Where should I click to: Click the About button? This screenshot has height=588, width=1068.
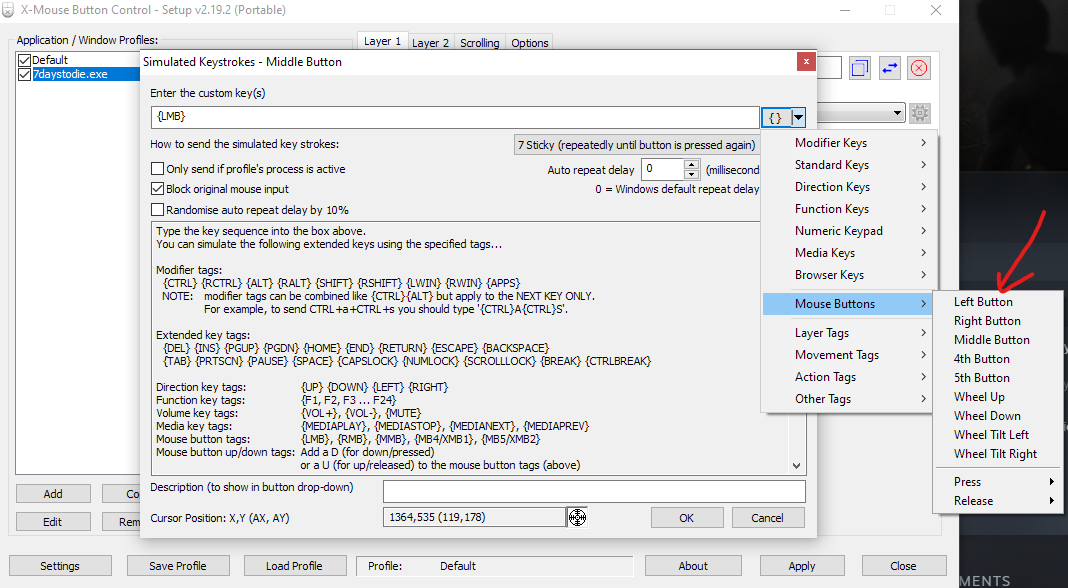tap(693, 566)
